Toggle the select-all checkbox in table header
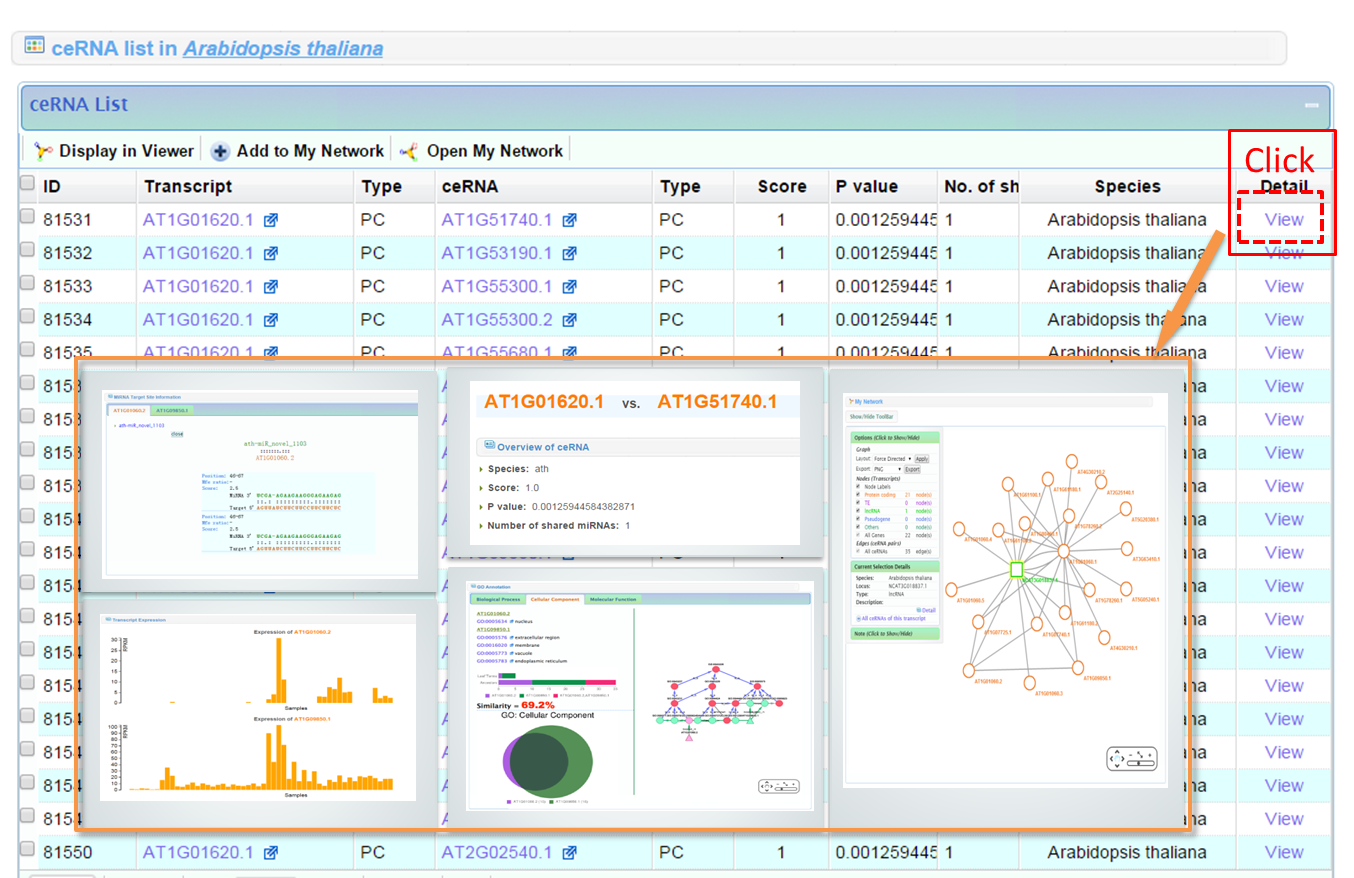This screenshot has height=878, width=1354. click(x=28, y=184)
